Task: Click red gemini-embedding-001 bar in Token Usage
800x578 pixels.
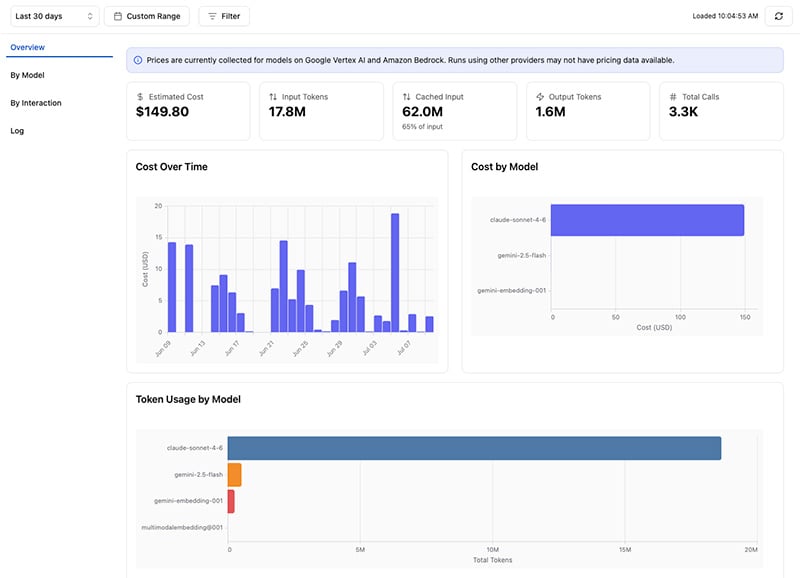Action: pyautogui.click(x=231, y=501)
